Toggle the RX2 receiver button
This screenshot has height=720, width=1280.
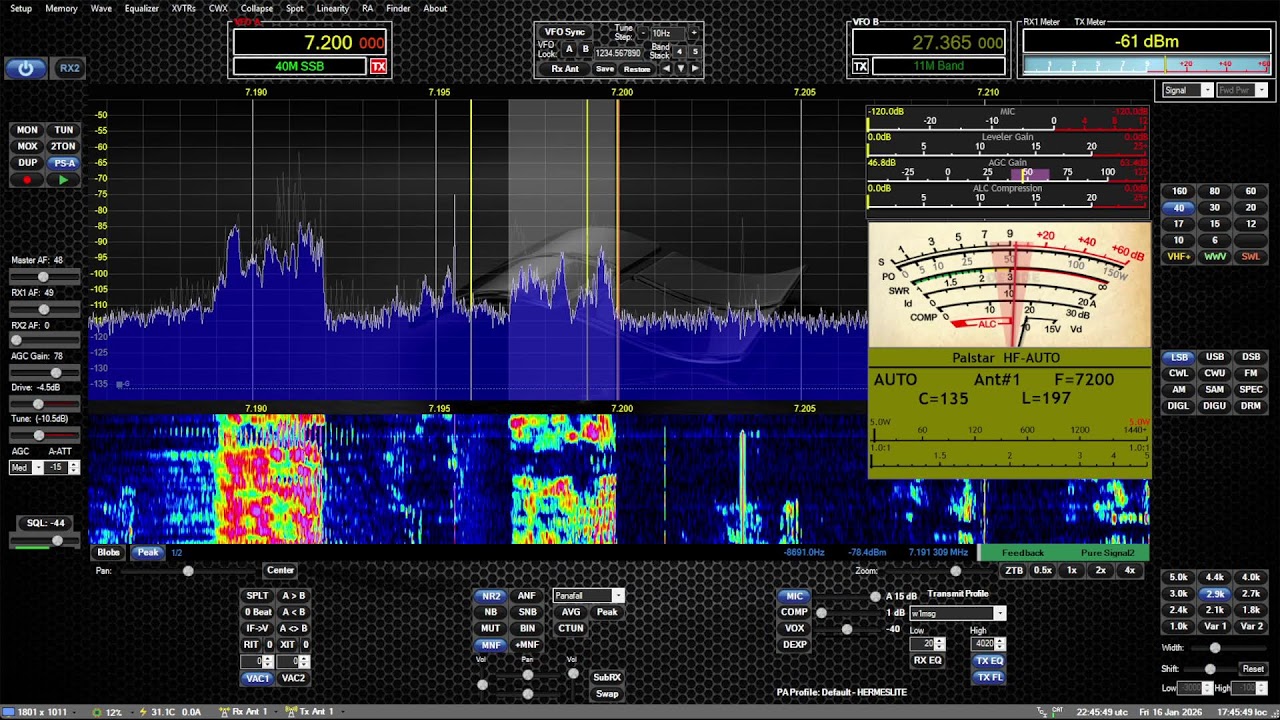[x=69, y=68]
